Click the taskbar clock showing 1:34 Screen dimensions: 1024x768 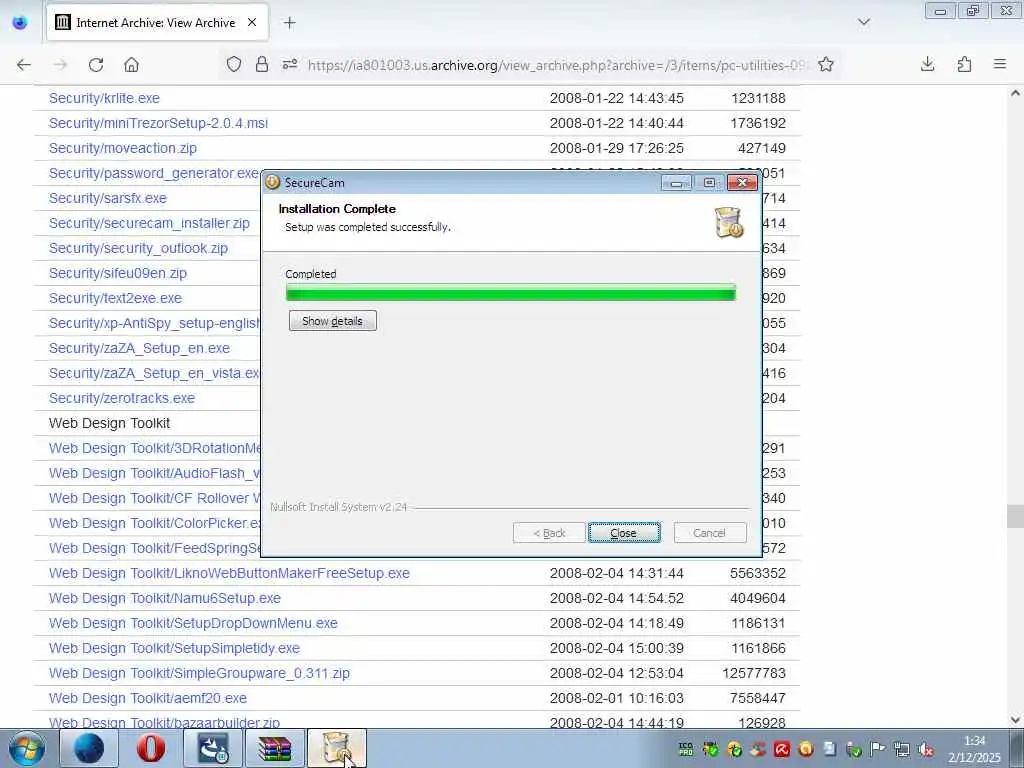[x=974, y=749]
